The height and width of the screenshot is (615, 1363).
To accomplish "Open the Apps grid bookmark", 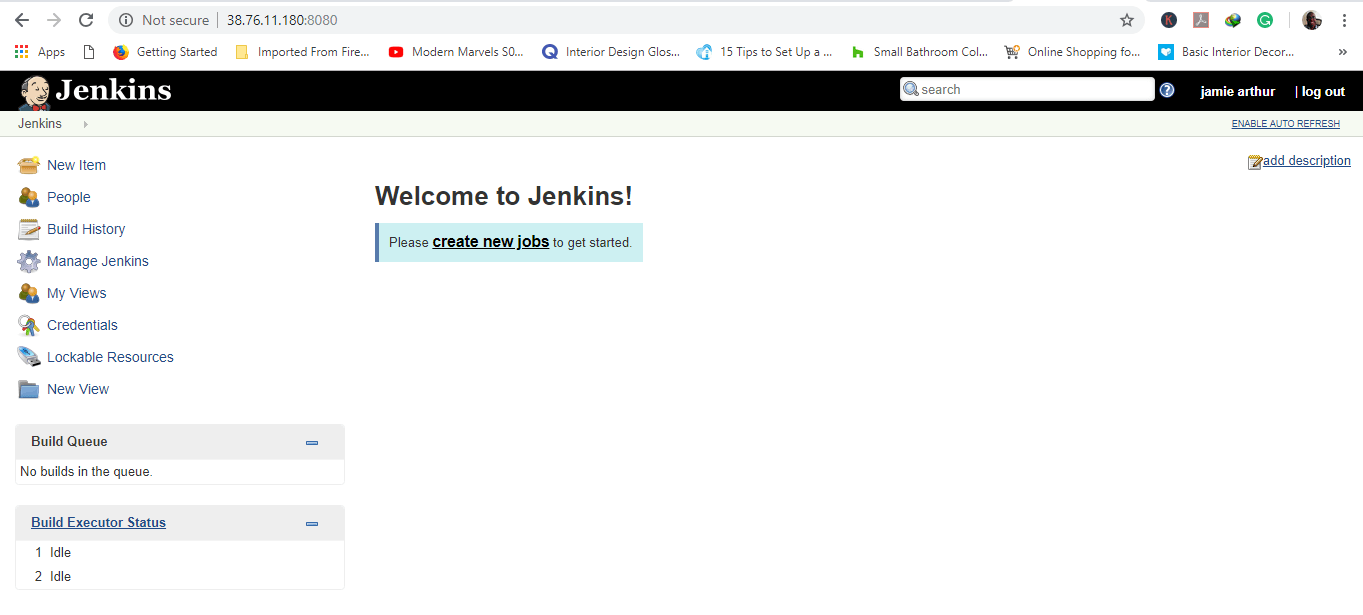I will (40, 52).
